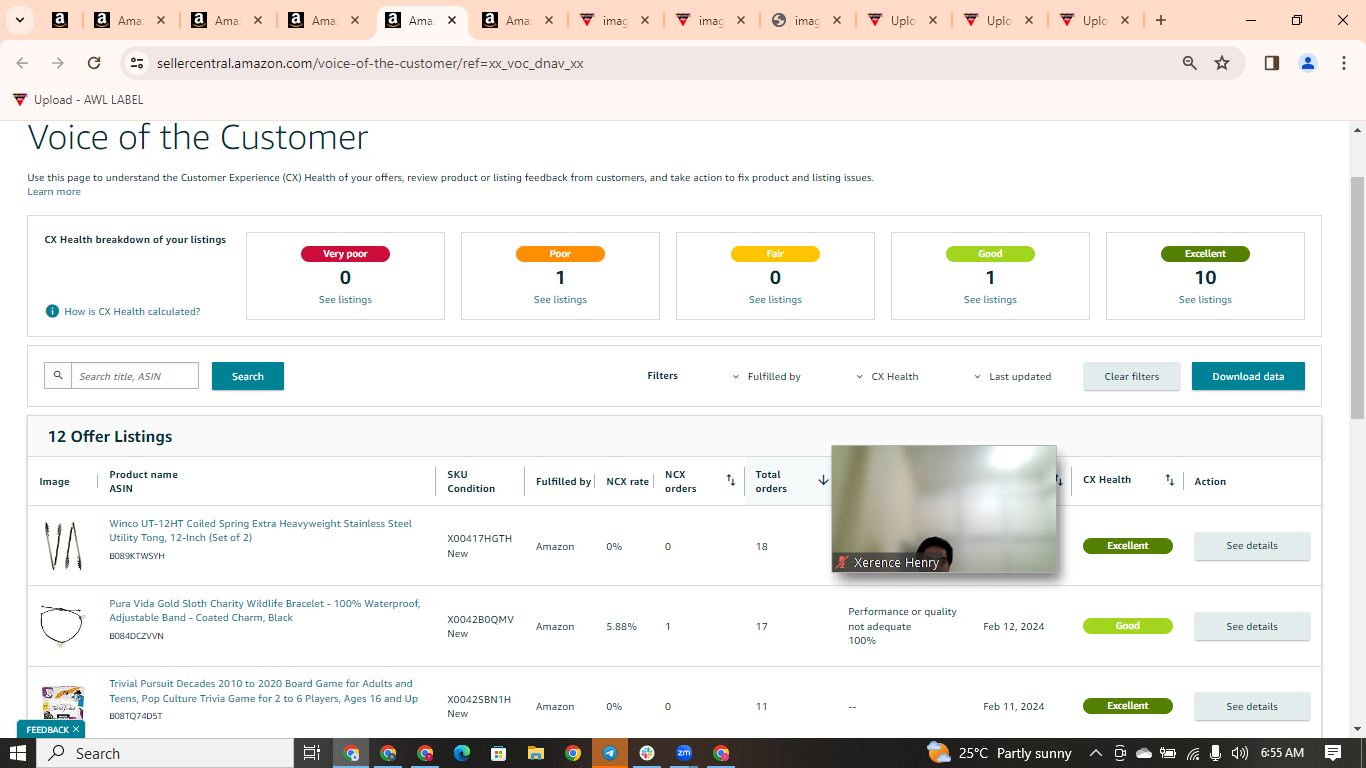
Task: Open the Chrome three-dot menu
Action: [x=1343, y=63]
